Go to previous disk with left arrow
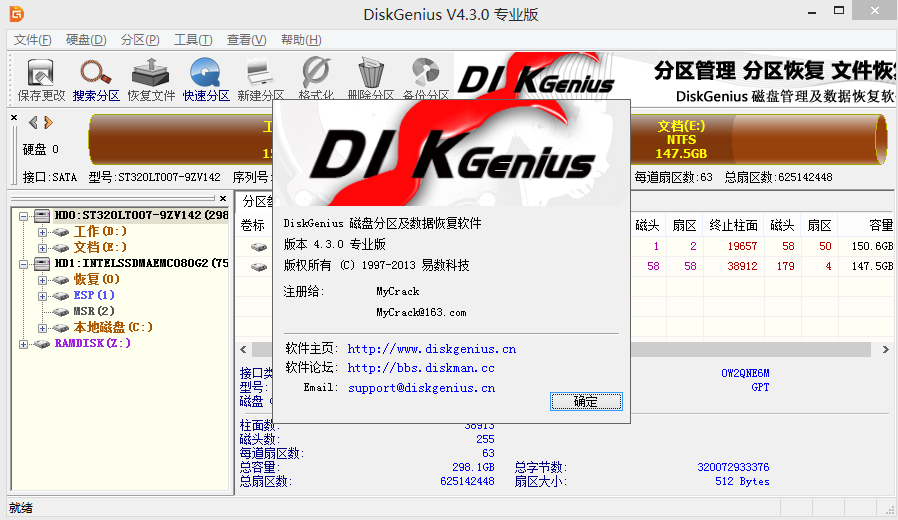Viewport: 898px width, 520px height. click(x=33, y=123)
